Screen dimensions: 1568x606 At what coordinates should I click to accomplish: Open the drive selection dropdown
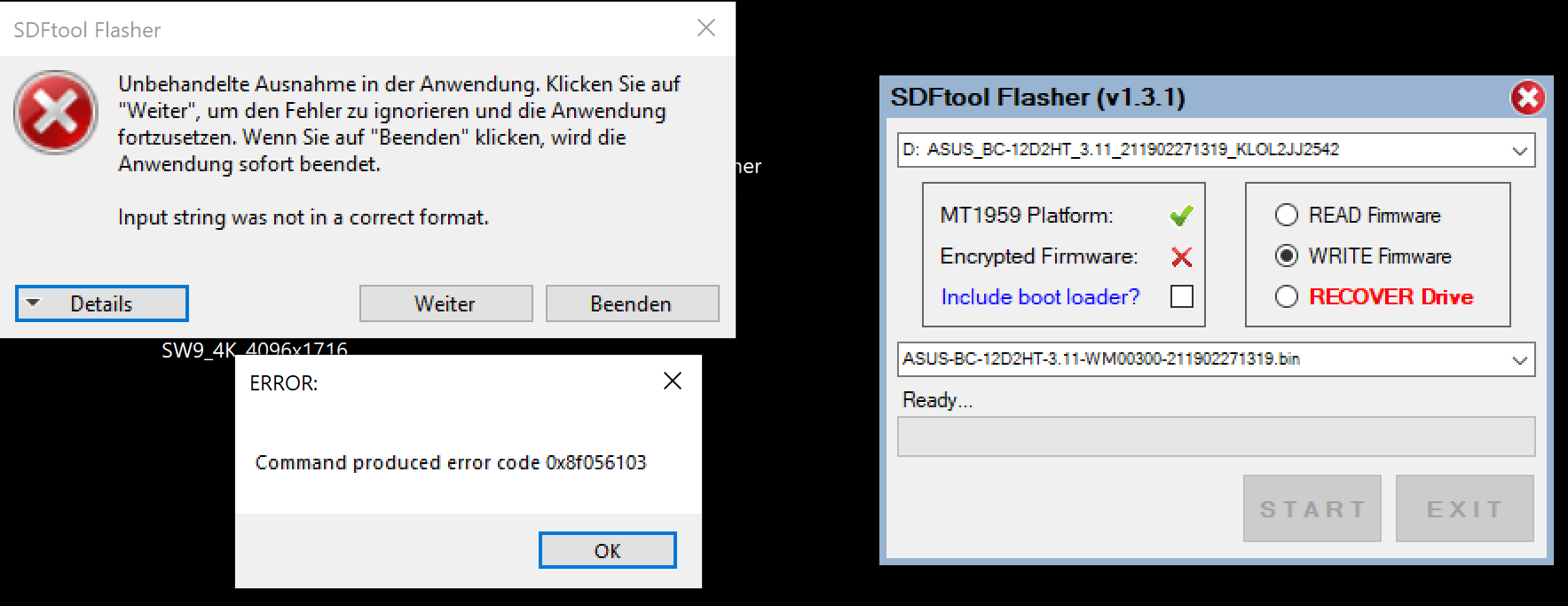pyautogui.click(x=1519, y=150)
